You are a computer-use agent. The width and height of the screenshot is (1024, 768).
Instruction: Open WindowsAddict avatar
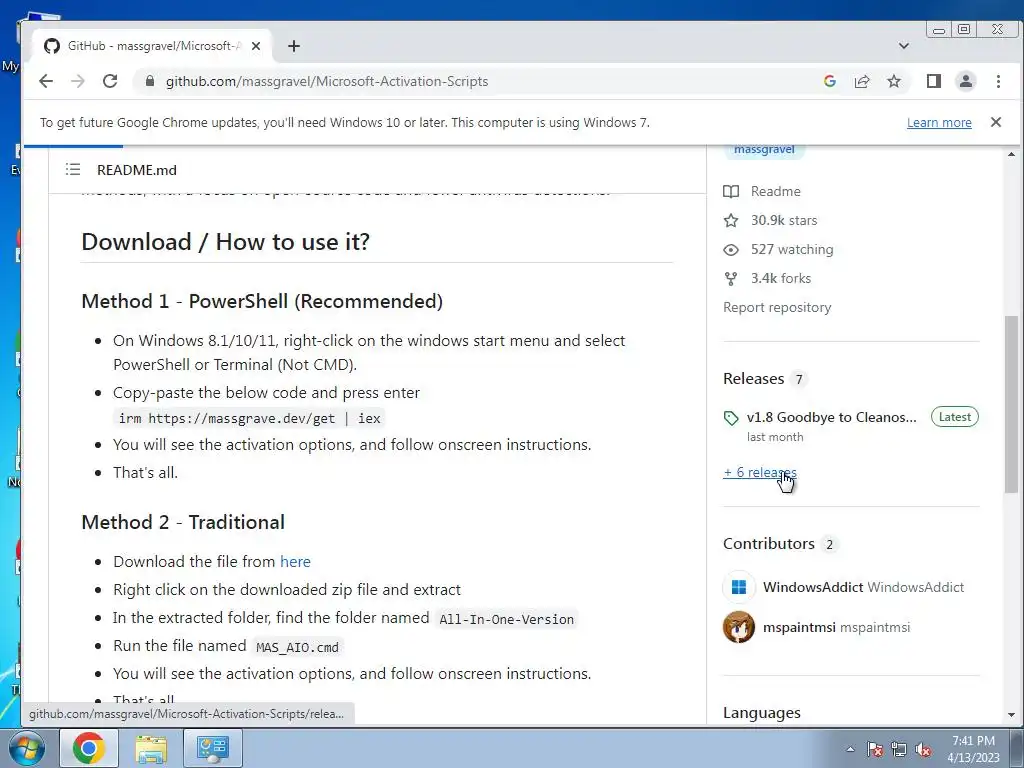click(x=739, y=587)
